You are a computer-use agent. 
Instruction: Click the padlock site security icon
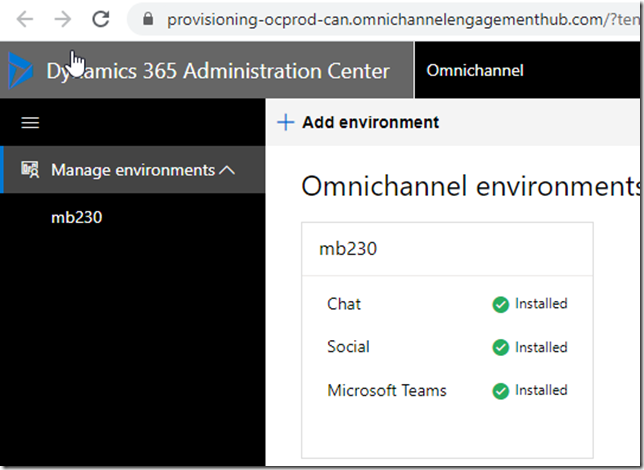[148, 18]
